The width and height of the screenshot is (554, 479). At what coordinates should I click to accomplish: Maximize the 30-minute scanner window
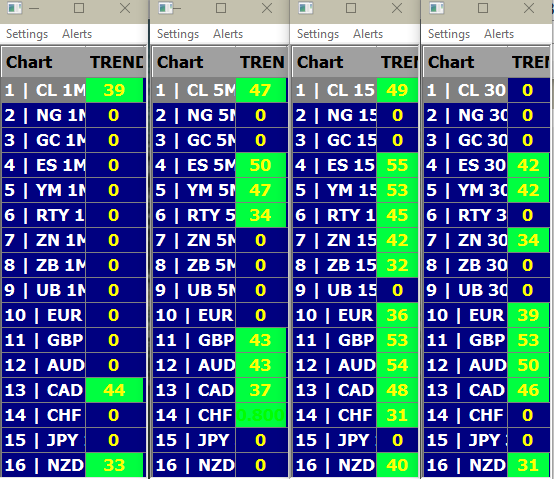[x=483, y=8]
